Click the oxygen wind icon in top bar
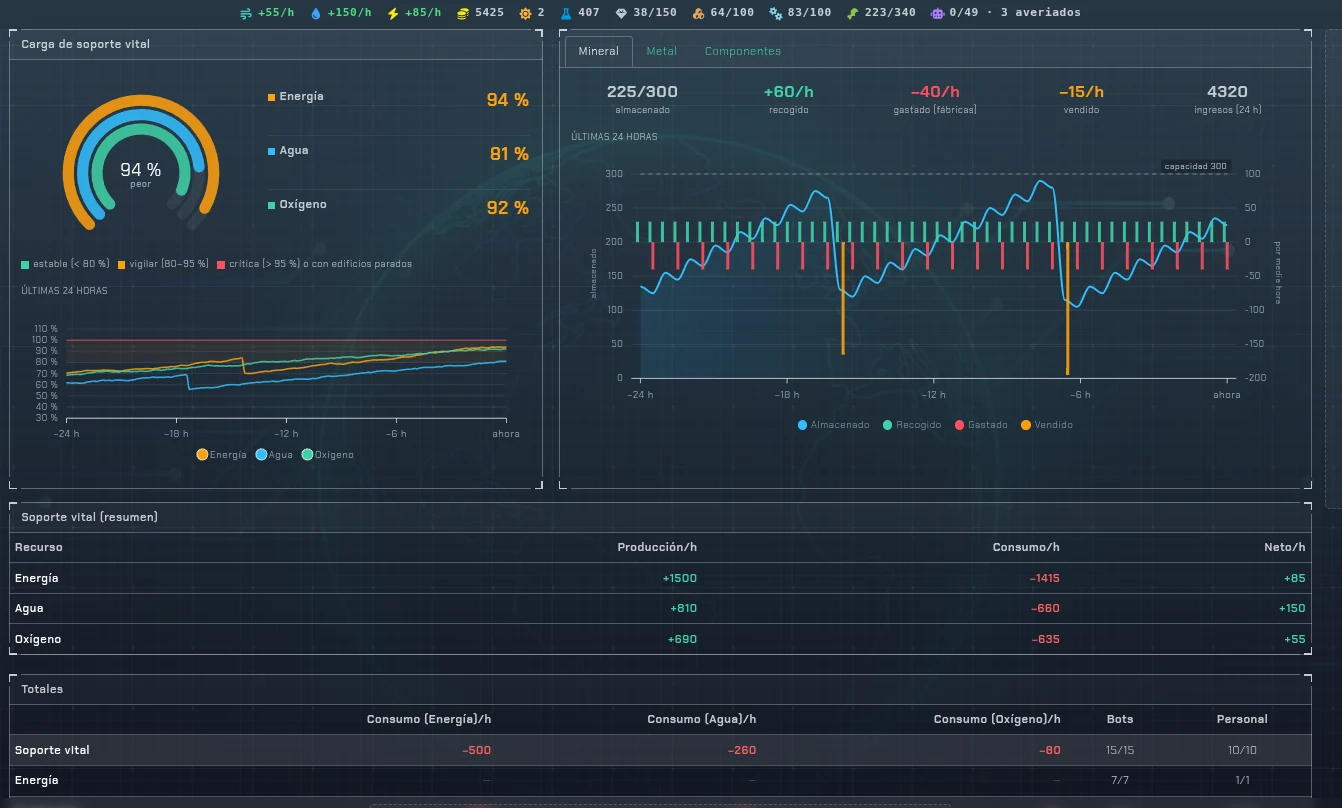The width and height of the screenshot is (1342, 808). (x=246, y=13)
